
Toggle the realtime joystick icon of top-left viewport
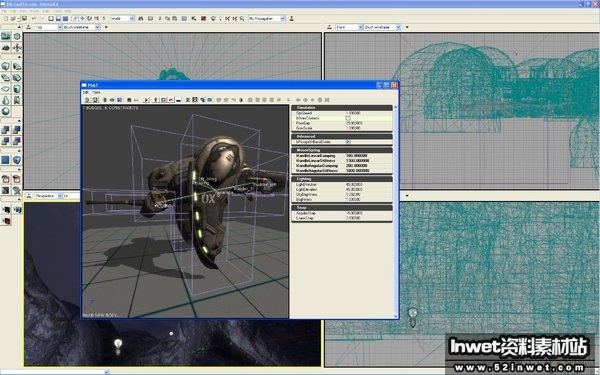pos(29,27)
